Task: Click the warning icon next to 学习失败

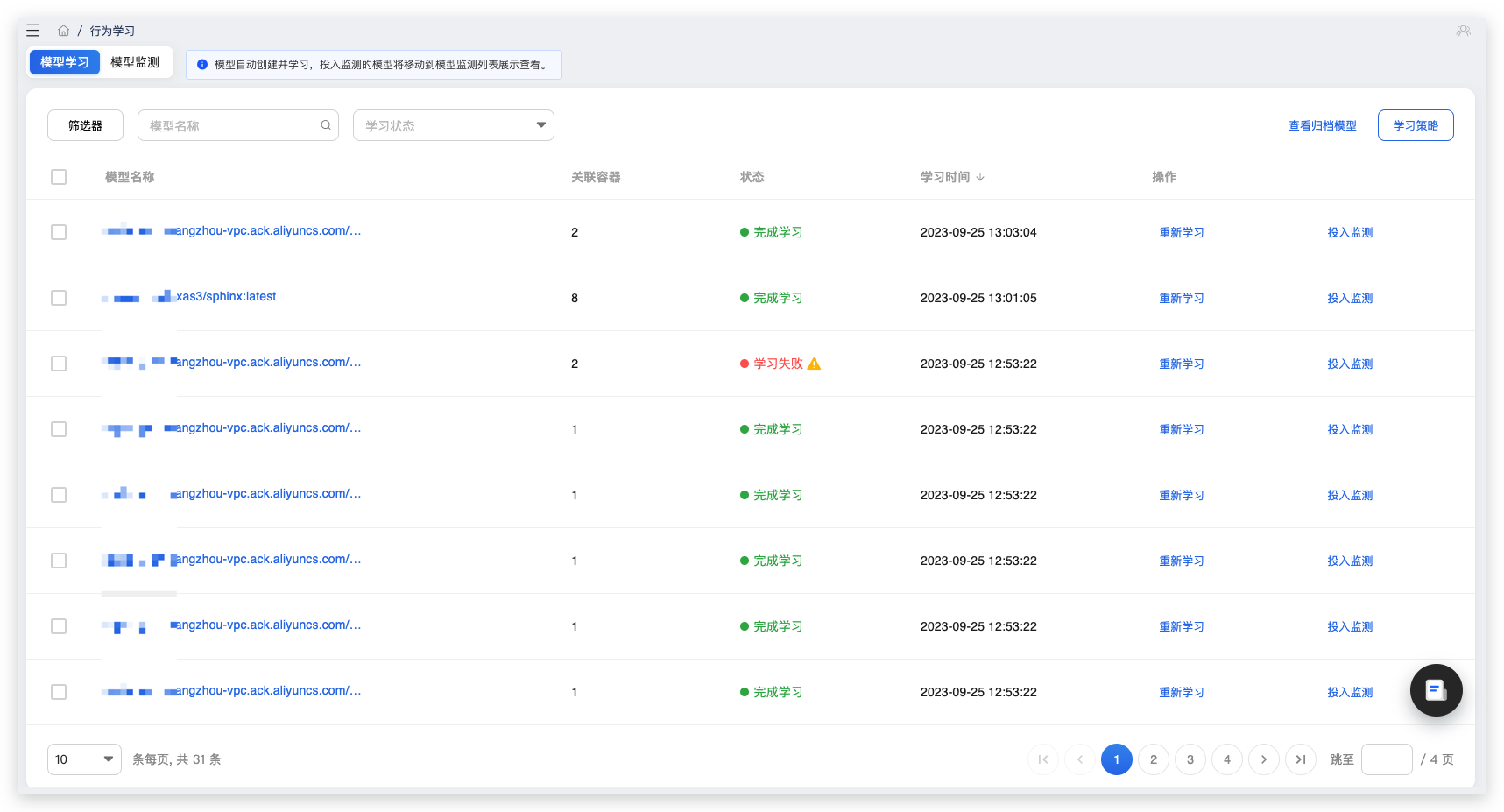Action: (x=814, y=364)
